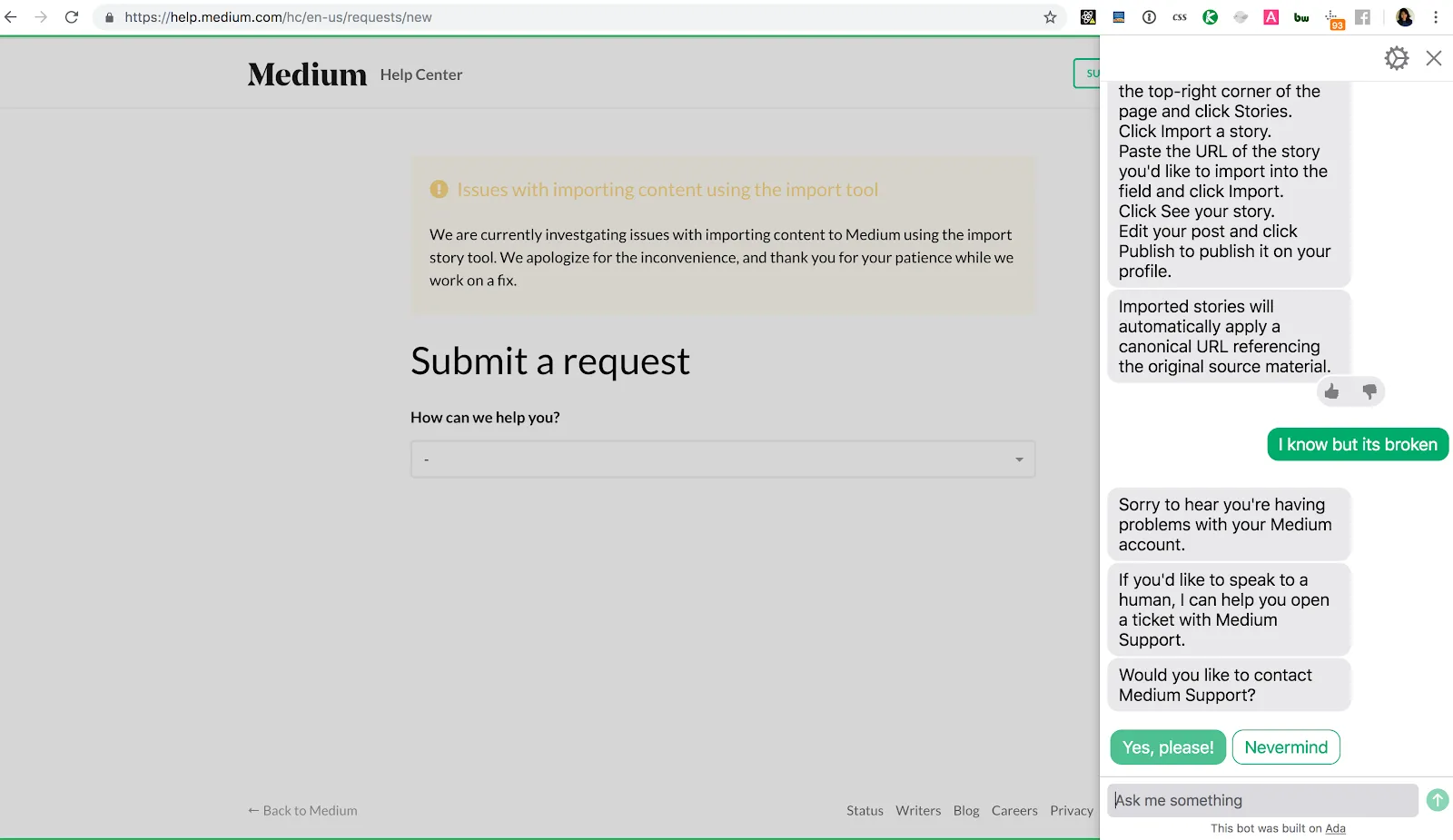Click the site lock icon in address bar
The height and width of the screenshot is (840, 1453).
click(109, 17)
